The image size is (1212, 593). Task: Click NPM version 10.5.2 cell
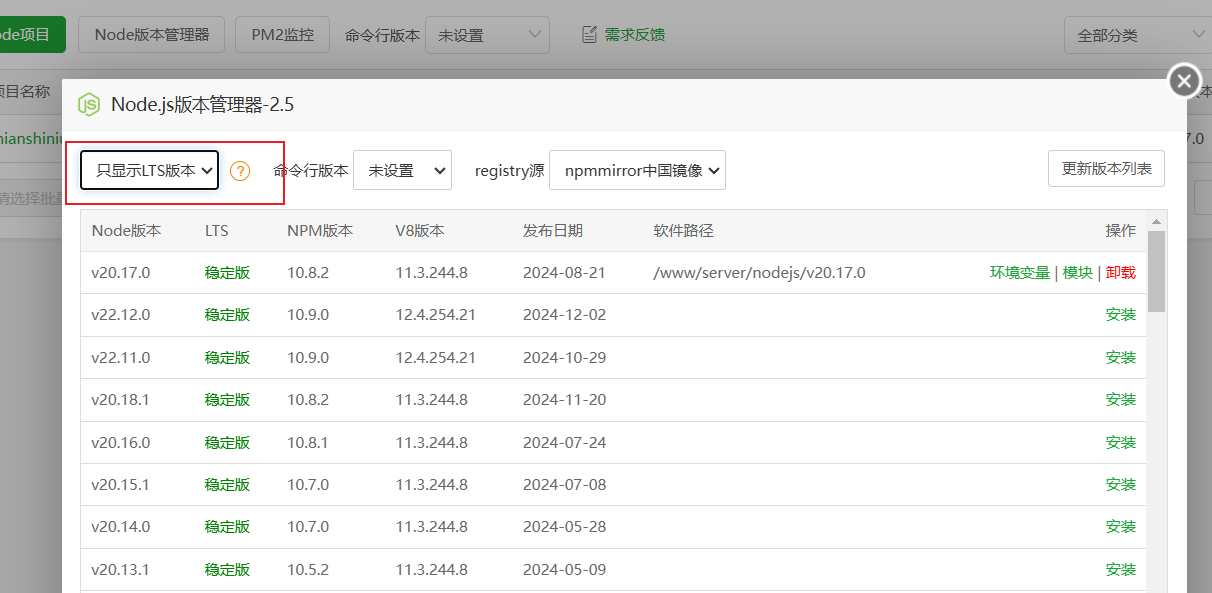point(308,569)
